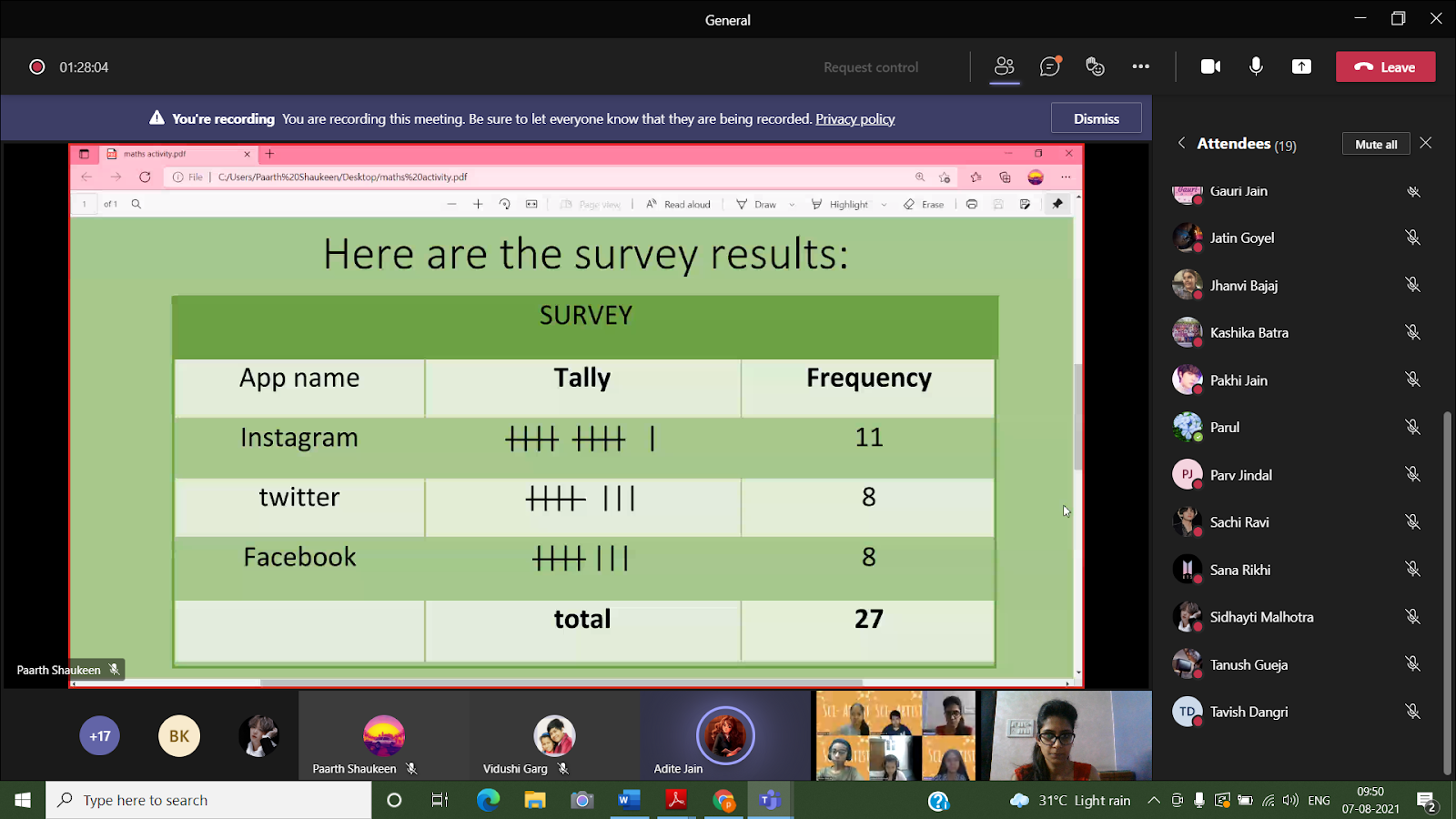The image size is (1456, 819).
Task: Zoom out the PDF with minus icon
Action: [451, 204]
